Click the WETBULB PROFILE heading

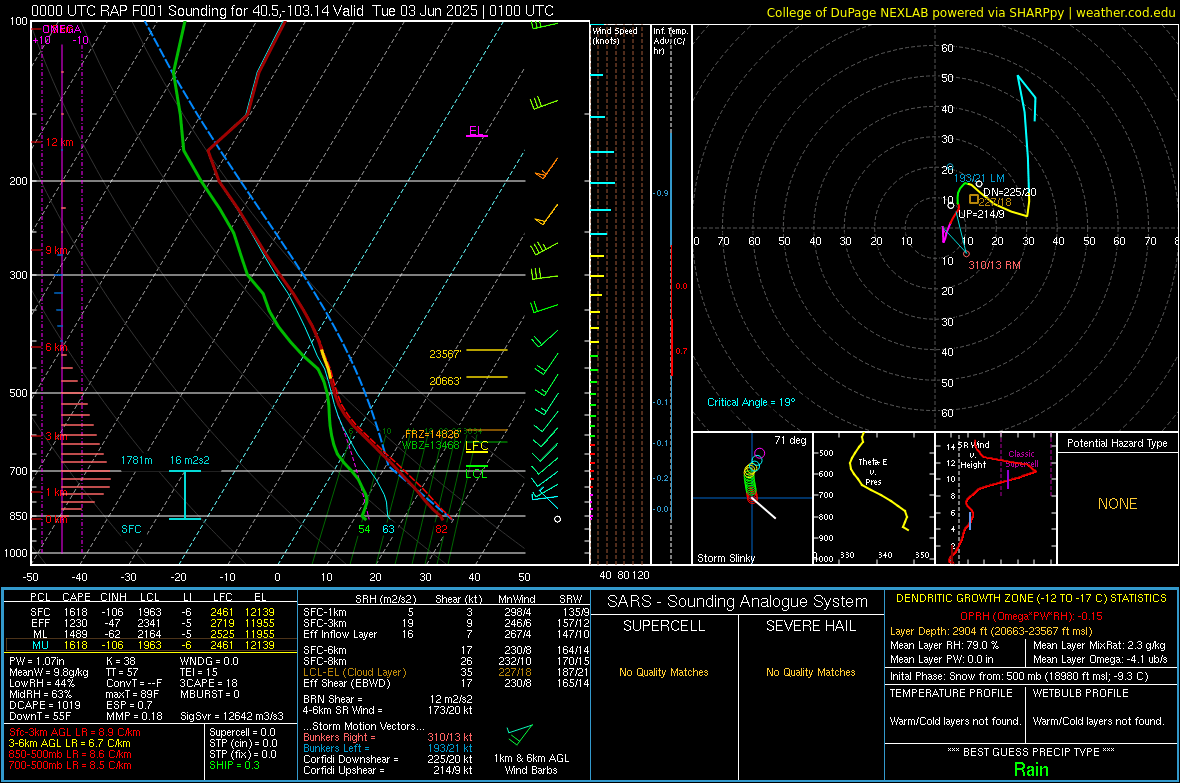coord(1080,693)
